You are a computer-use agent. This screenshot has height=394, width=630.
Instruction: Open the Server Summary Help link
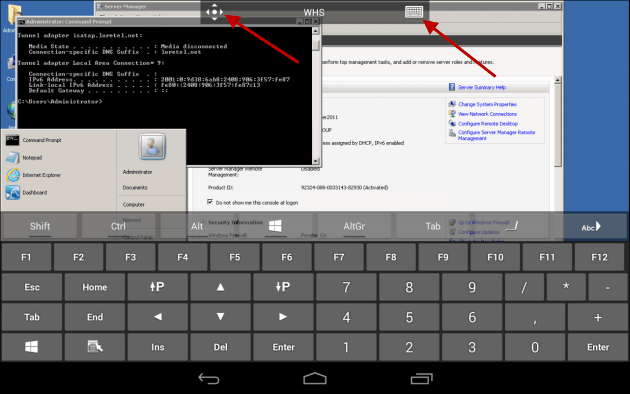pyautogui.click(x=482, y=87)
